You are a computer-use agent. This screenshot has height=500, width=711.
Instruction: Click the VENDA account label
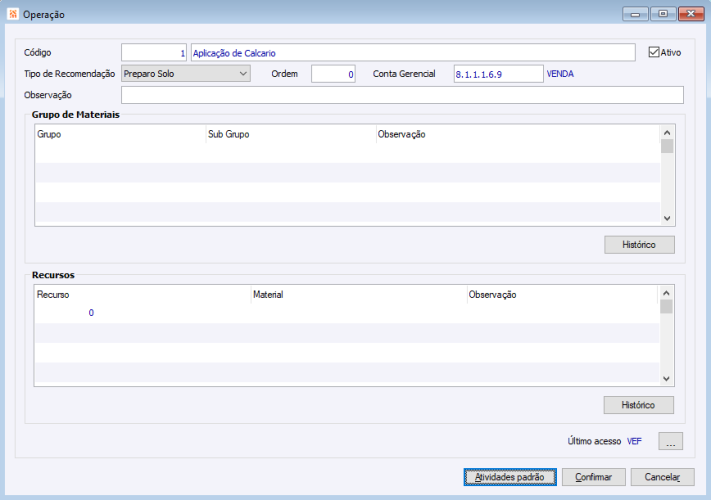pos(560,74)
